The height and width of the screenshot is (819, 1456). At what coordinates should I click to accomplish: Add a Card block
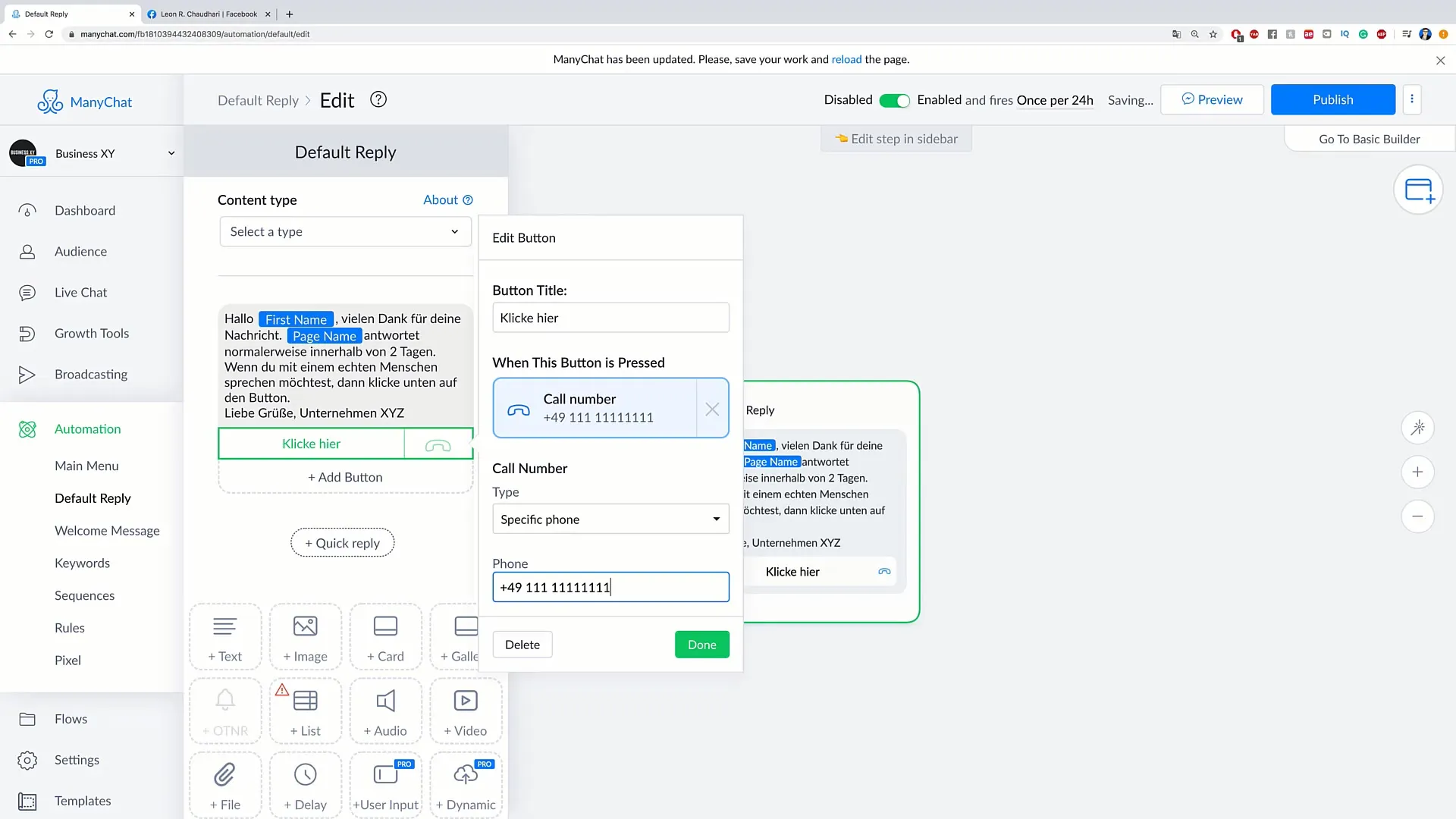point(385,638)
